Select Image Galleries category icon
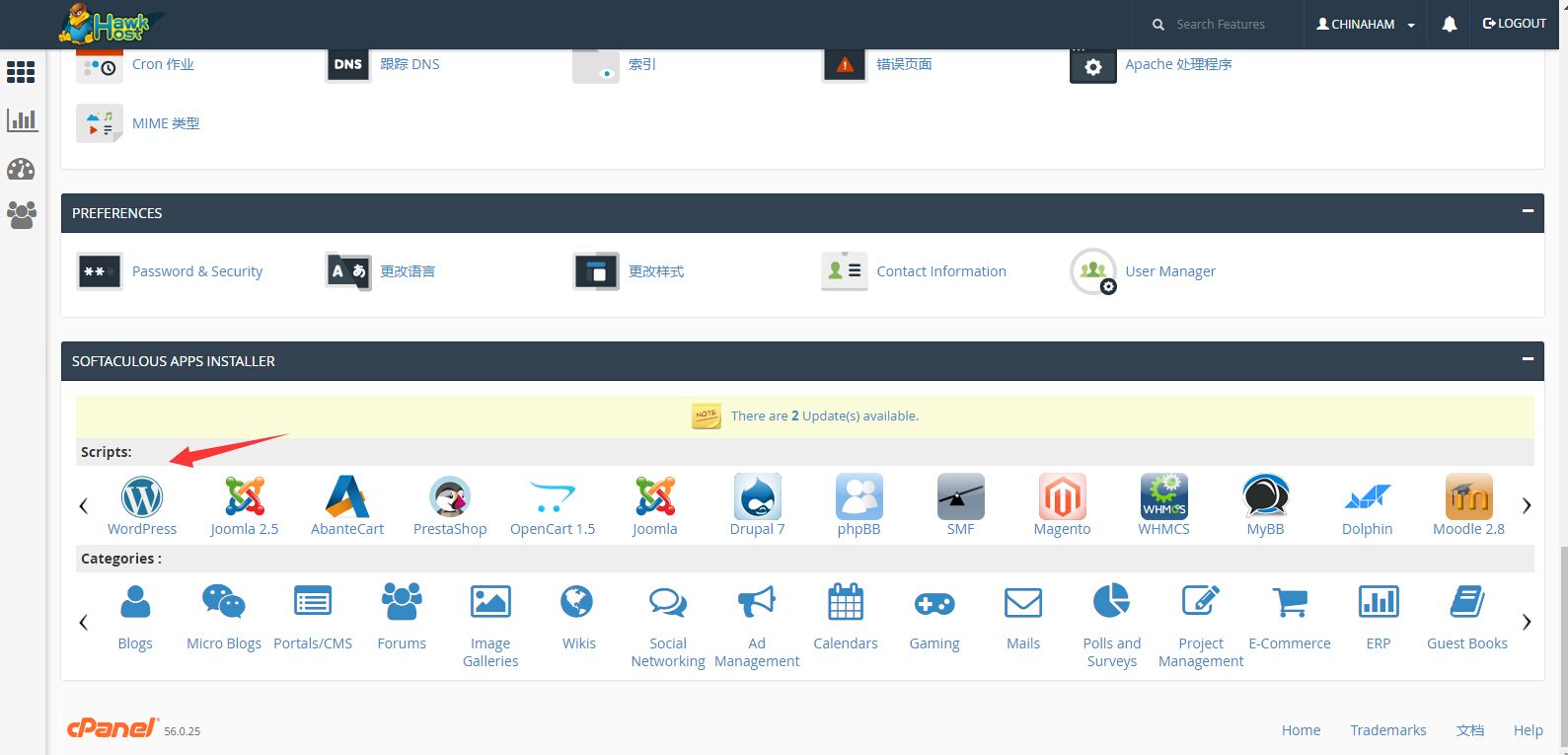The image size is (1568, 755). click(x=490, y=601)
